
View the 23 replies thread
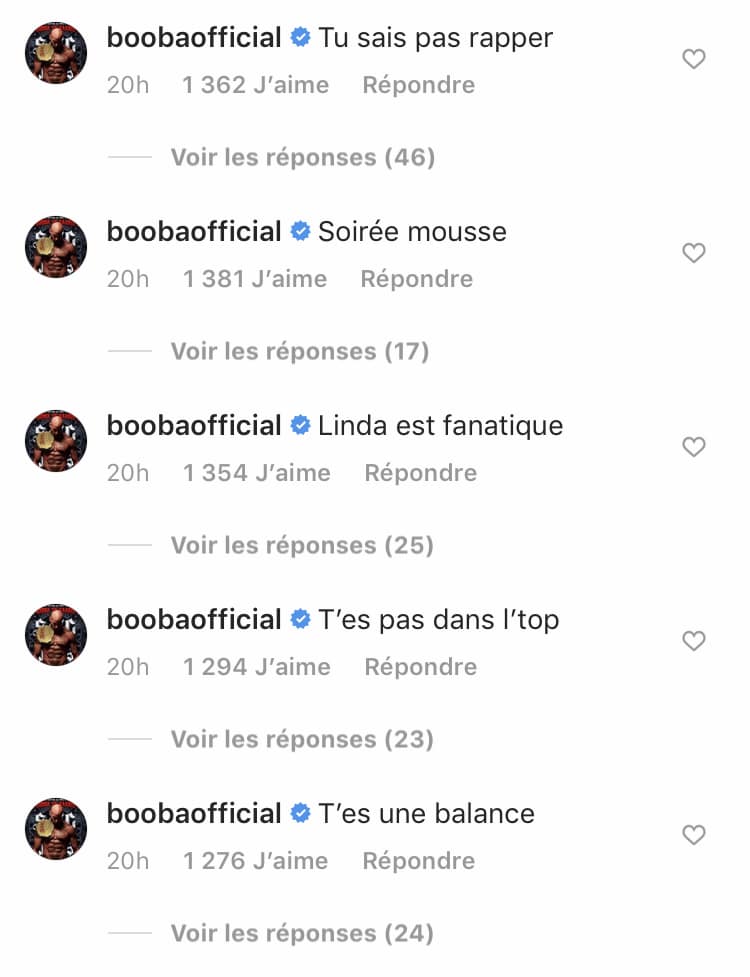pyautogui.click(x=302, y=739)
